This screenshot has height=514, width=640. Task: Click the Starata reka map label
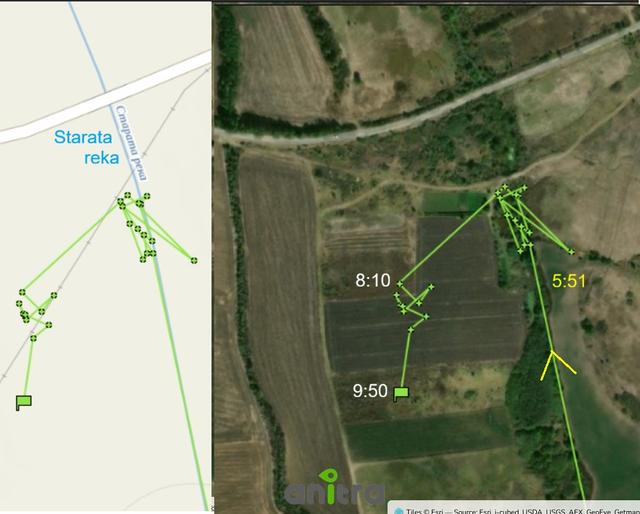click(x=87, y=147)
